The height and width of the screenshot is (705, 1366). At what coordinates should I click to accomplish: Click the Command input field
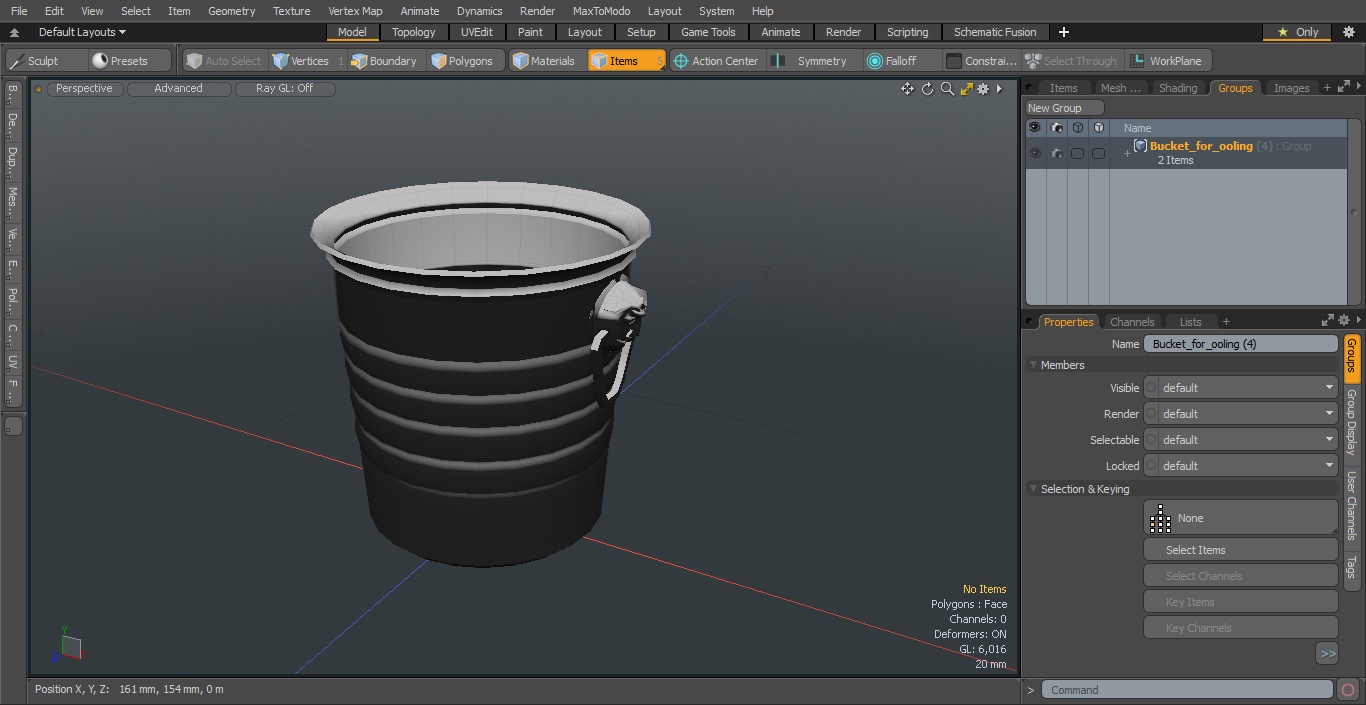pyautogui.click(x=1186, y=690)
